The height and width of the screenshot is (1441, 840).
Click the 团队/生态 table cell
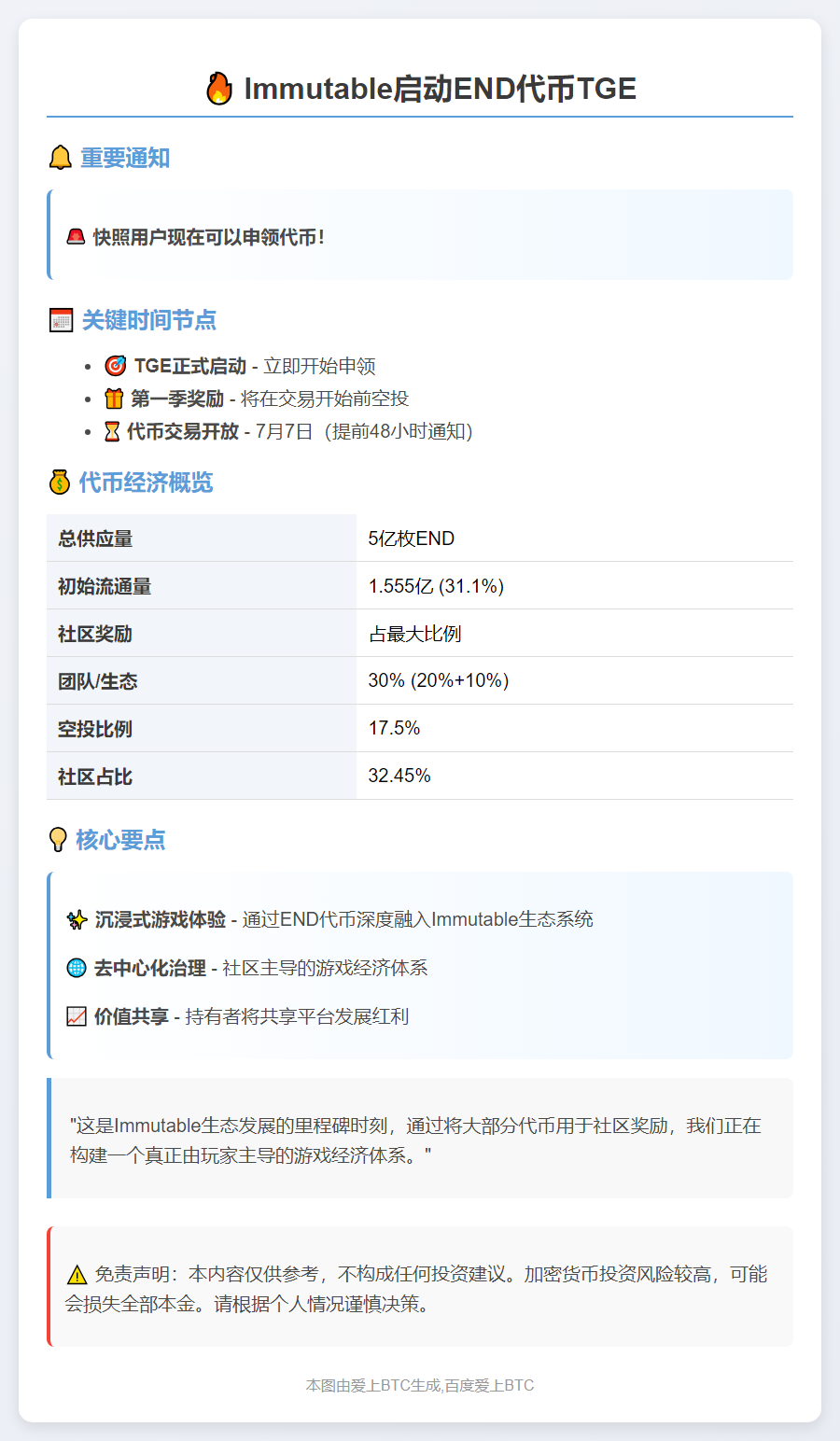click(202, 681)
